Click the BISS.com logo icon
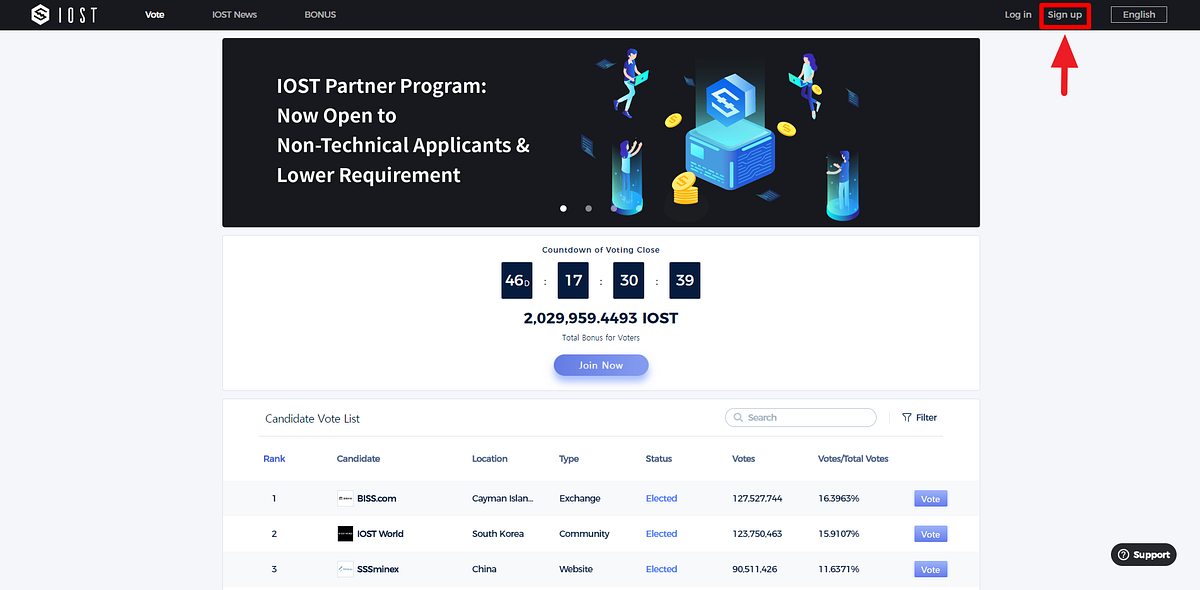The width and height of the screenshot is (1200, 590). 346,499
